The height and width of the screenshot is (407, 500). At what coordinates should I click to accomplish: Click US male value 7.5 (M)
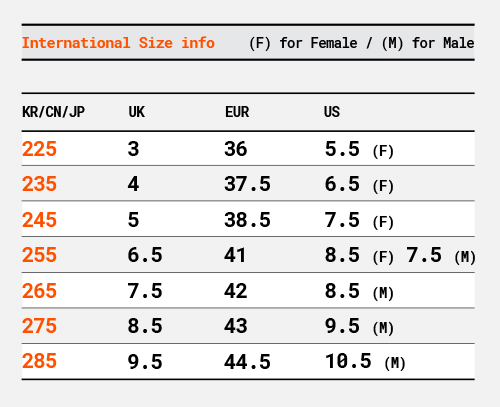[441, 256]
